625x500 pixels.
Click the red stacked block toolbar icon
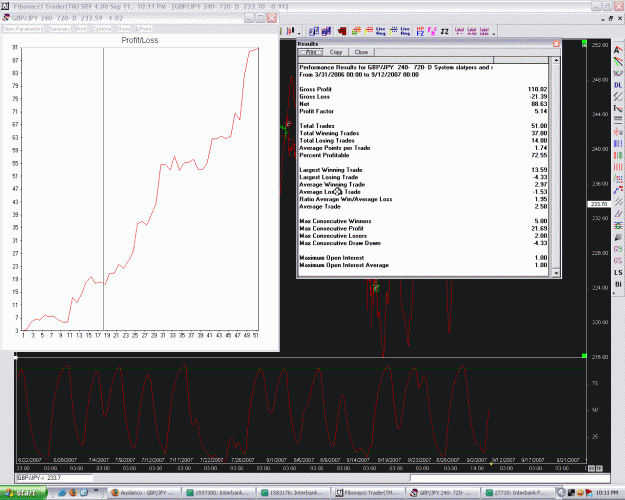coord(342,31)
